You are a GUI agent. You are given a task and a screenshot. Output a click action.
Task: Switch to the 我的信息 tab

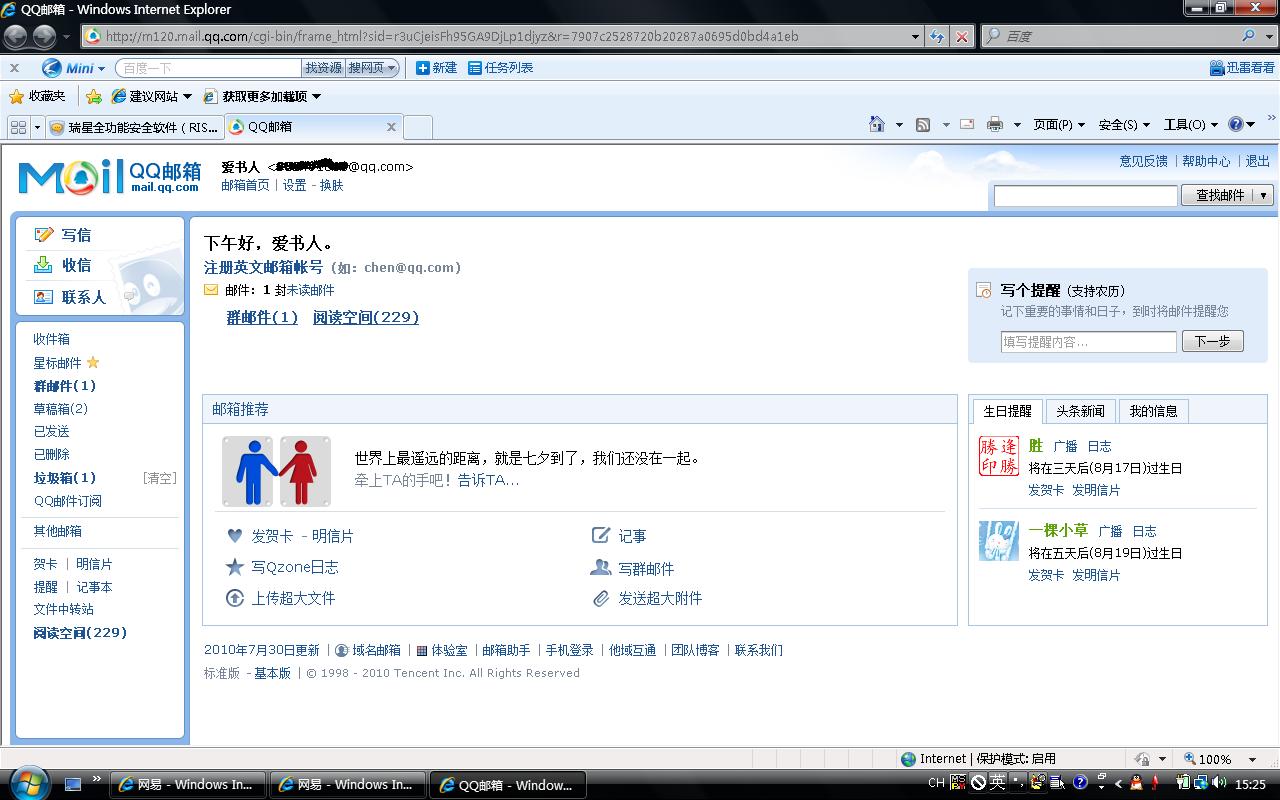[x=1153, y=411]
